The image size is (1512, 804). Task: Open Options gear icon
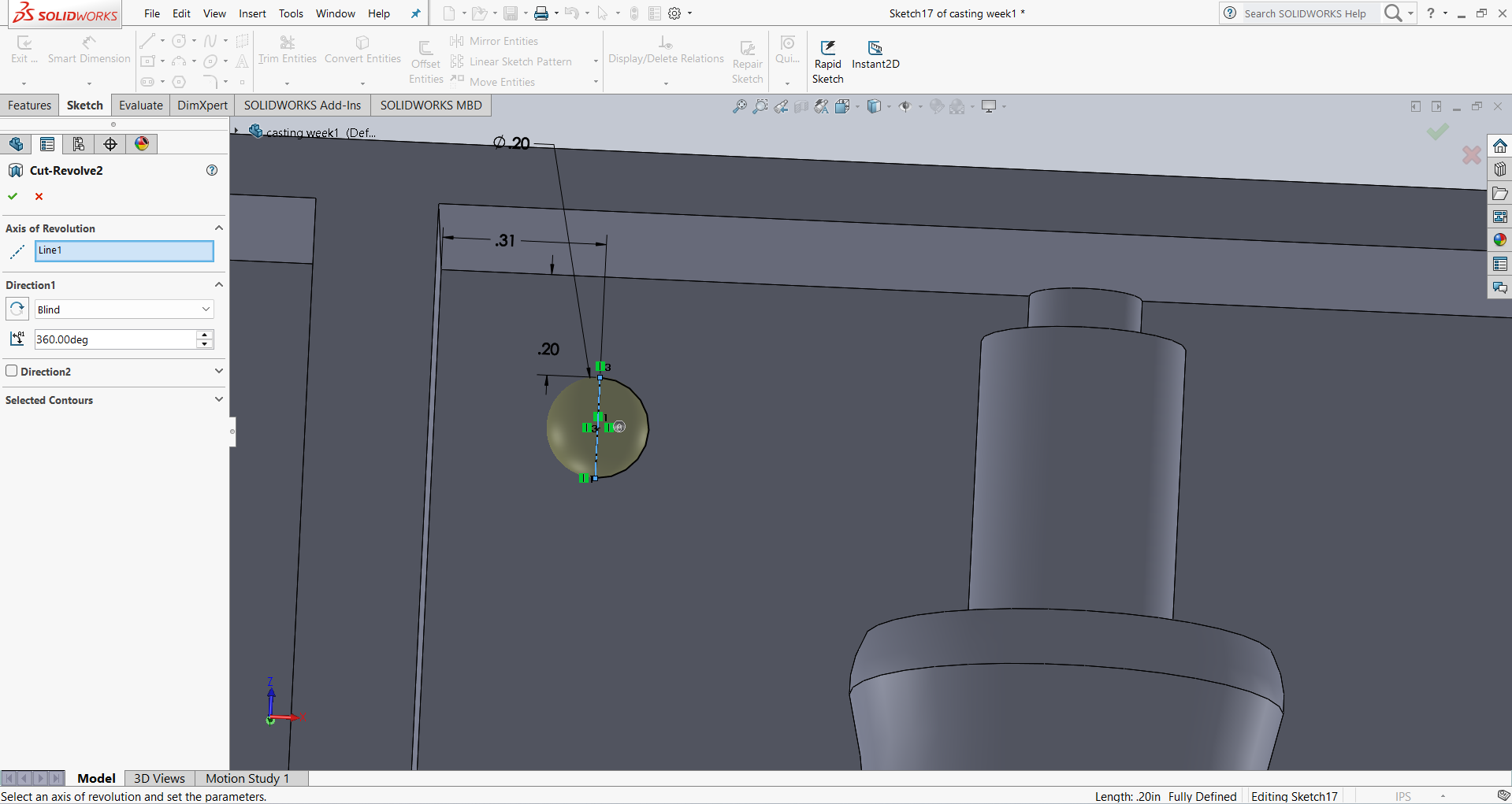point(674,13)
